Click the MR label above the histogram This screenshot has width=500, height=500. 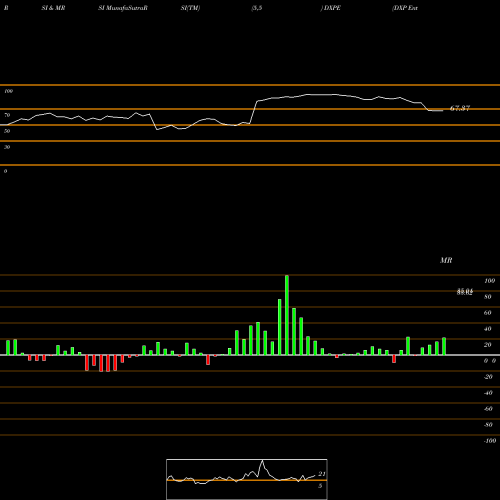click(x=446, y=260)
